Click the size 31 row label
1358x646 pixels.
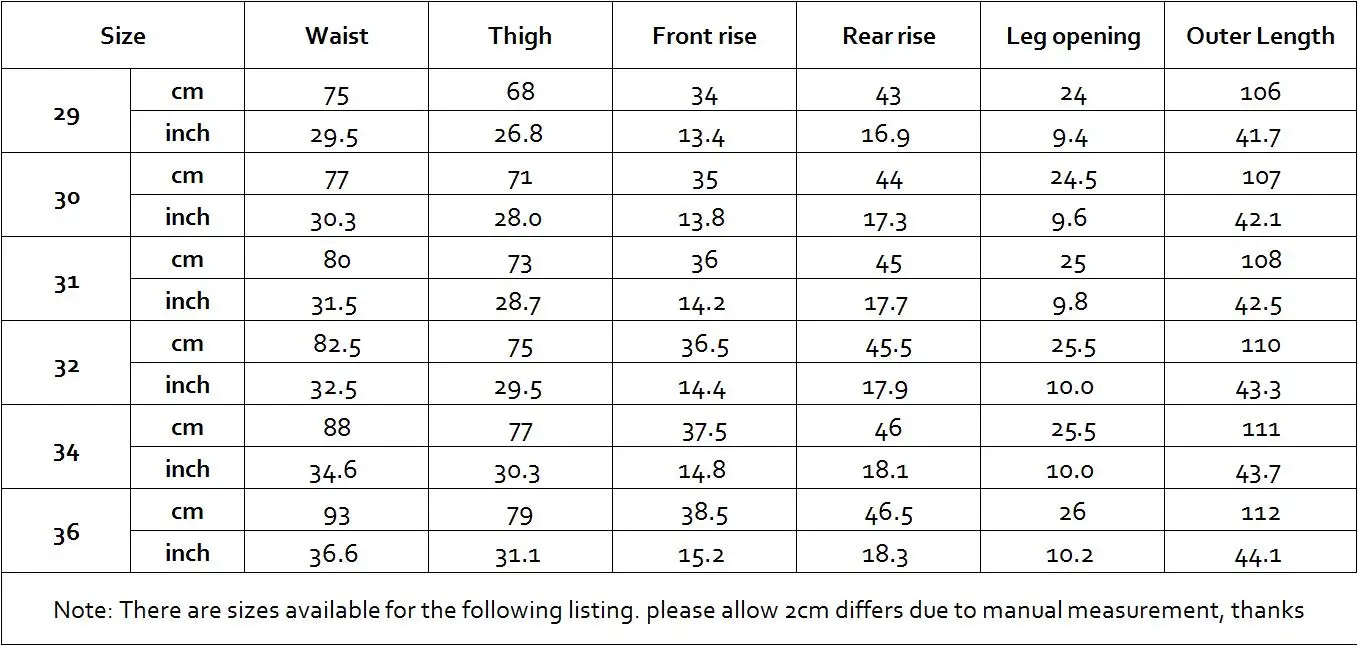(x=66, y=281)
